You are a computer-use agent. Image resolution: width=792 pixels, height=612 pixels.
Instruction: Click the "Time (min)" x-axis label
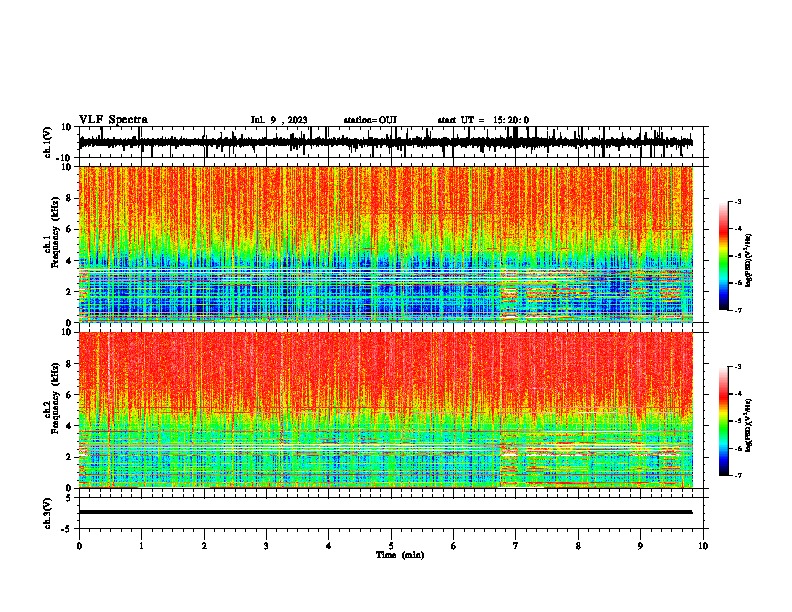(x=400, y=555)
